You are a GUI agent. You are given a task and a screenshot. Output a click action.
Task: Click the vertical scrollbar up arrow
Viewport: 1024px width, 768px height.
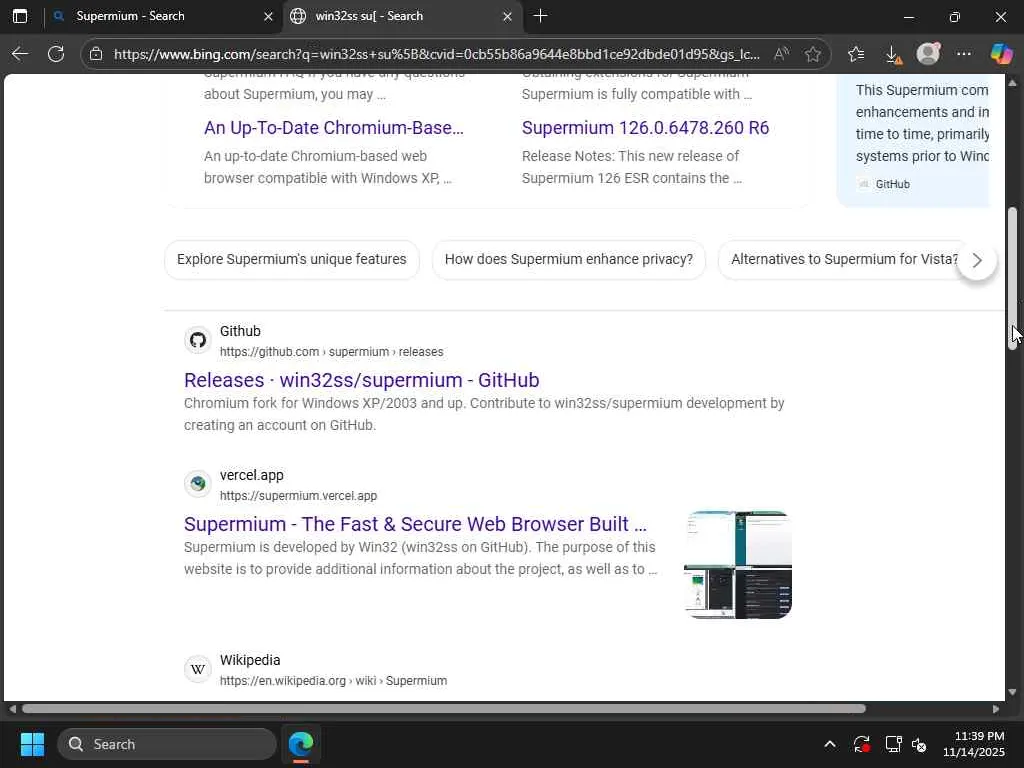coord(1013,83)
